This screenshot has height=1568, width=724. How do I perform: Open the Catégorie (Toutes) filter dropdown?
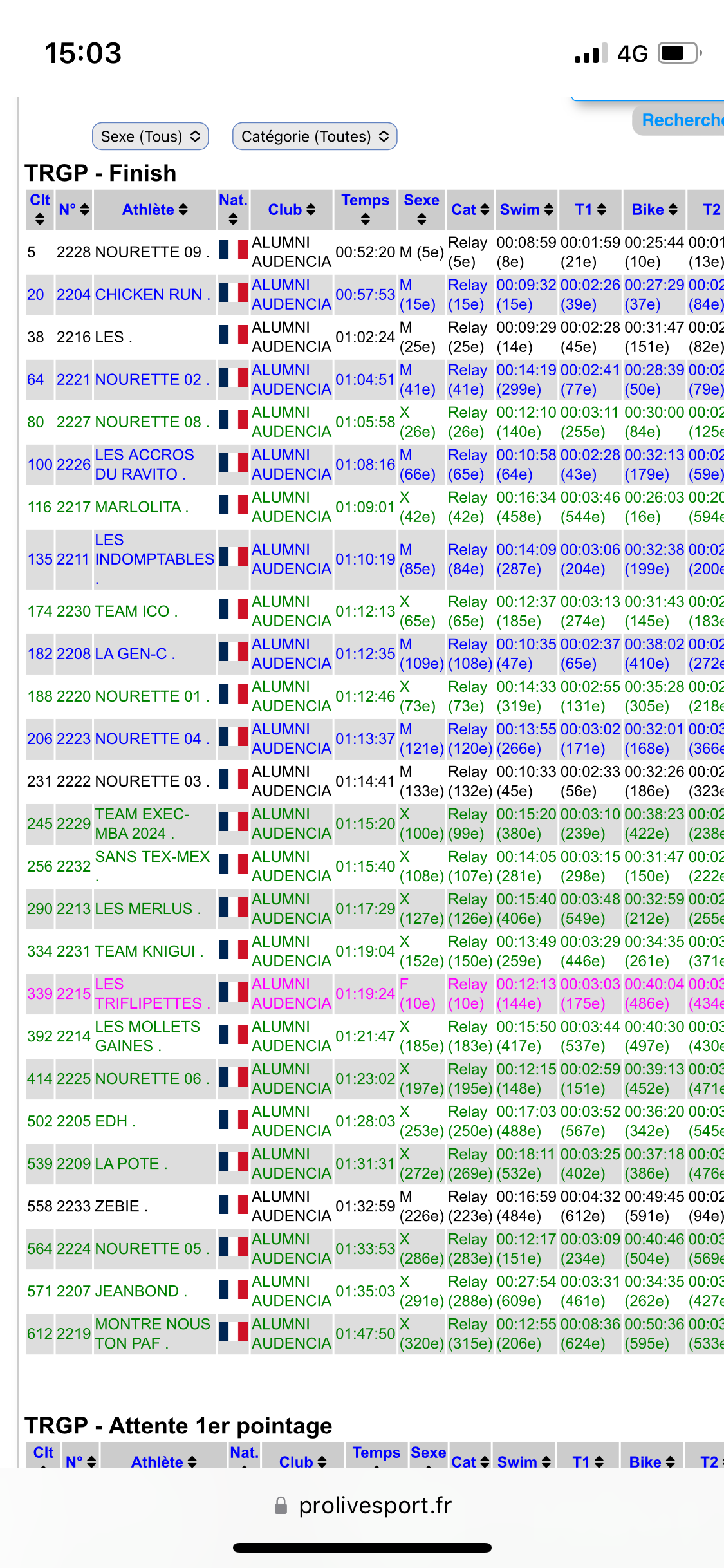coord(315,136)
